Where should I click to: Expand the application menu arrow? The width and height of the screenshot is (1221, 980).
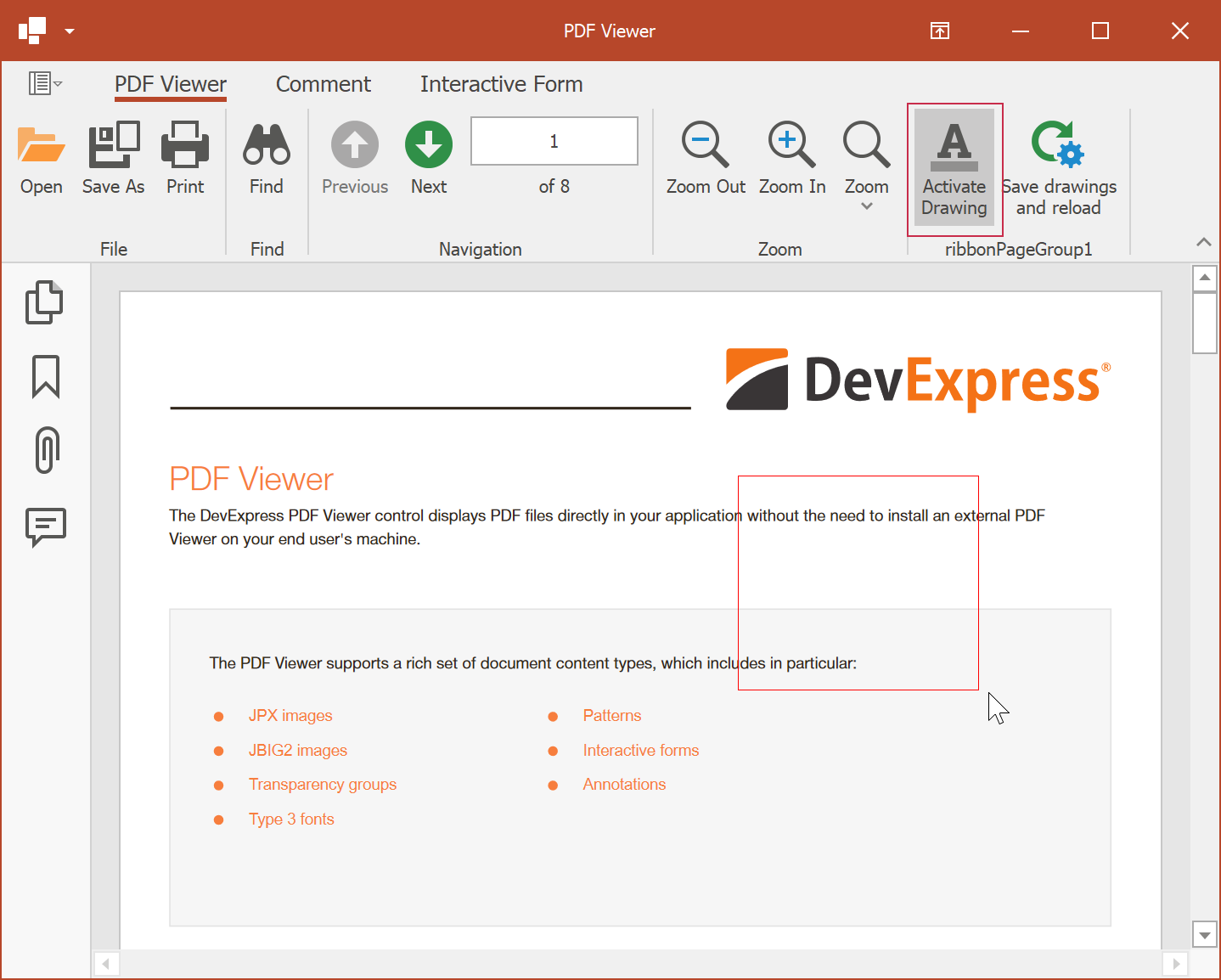pyautogui.click(x=70, y=31)
